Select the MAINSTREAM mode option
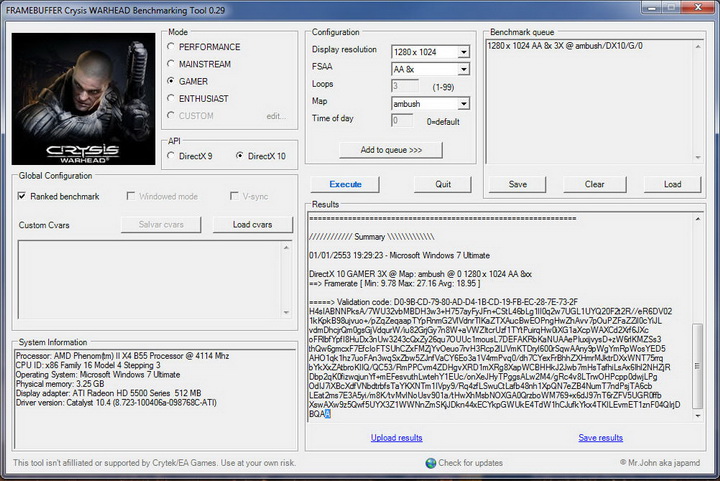This screenshot has height=481, width=720. tap(171, 64)
